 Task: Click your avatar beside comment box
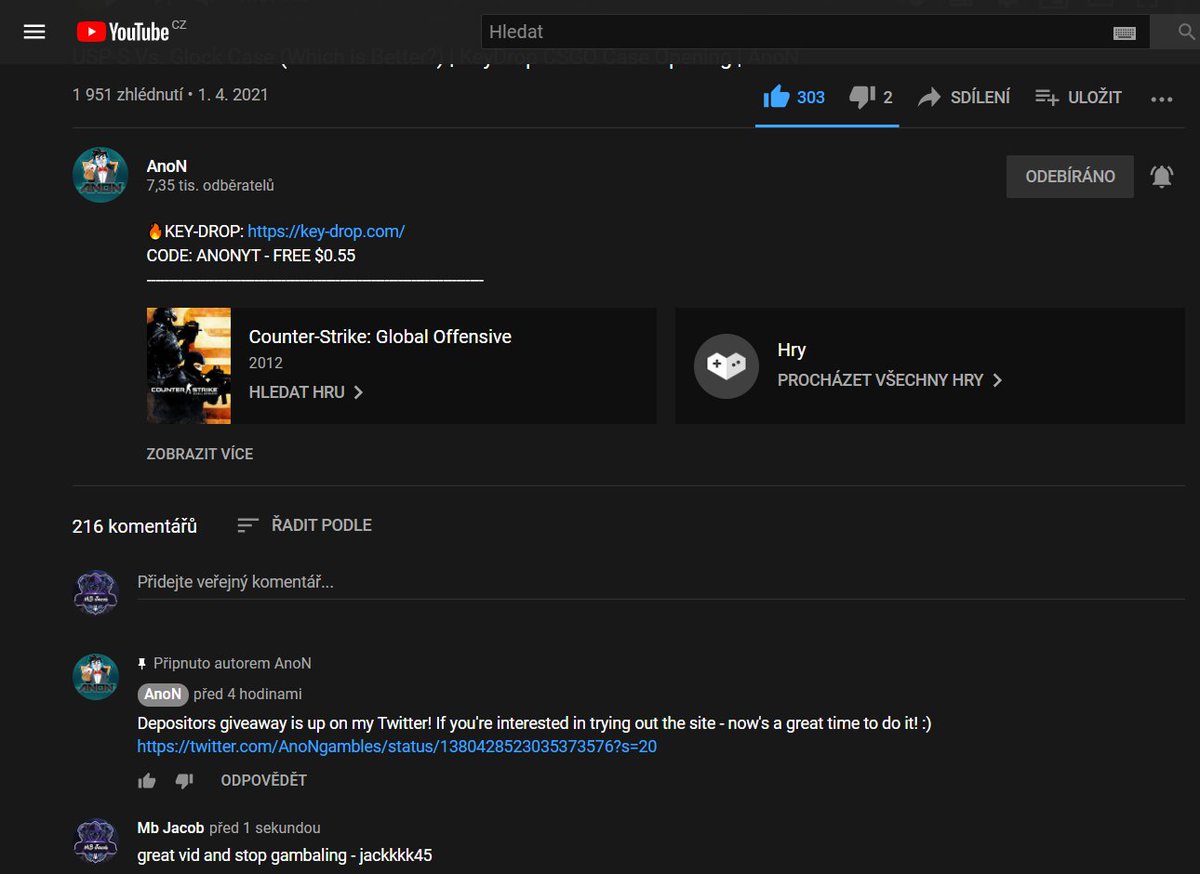pos(96,592)
